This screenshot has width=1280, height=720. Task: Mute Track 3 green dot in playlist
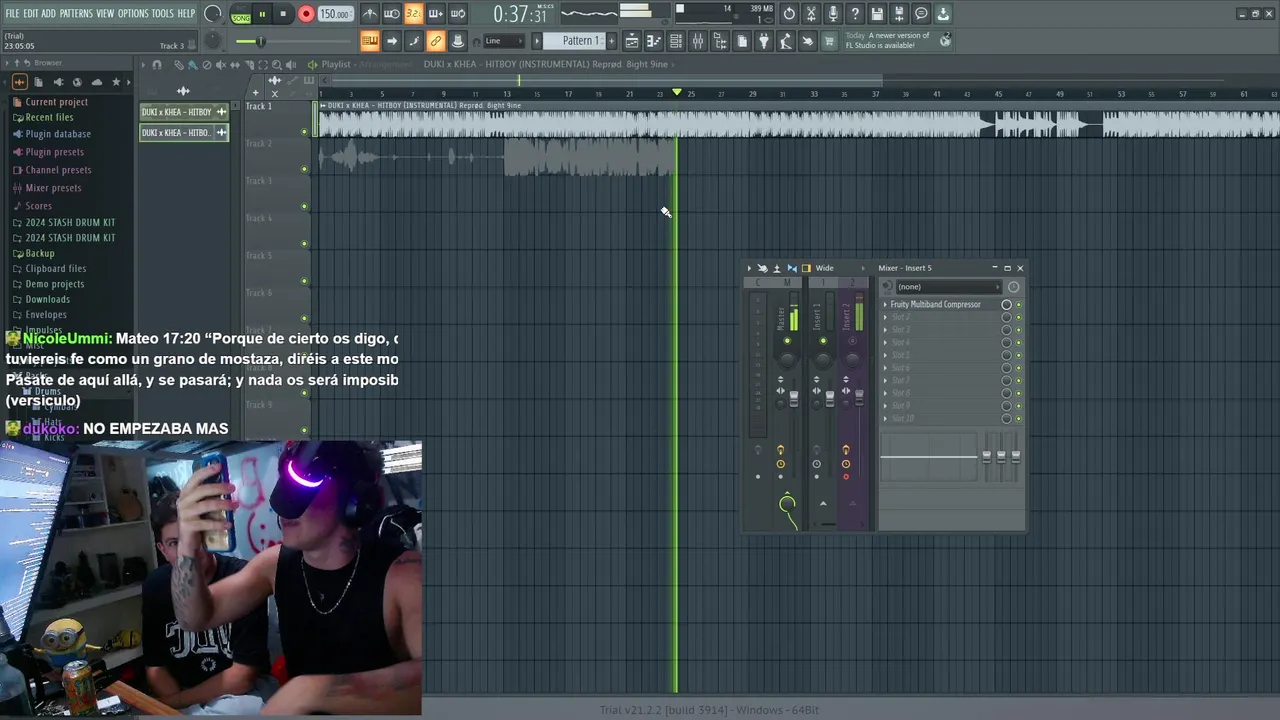304,207
